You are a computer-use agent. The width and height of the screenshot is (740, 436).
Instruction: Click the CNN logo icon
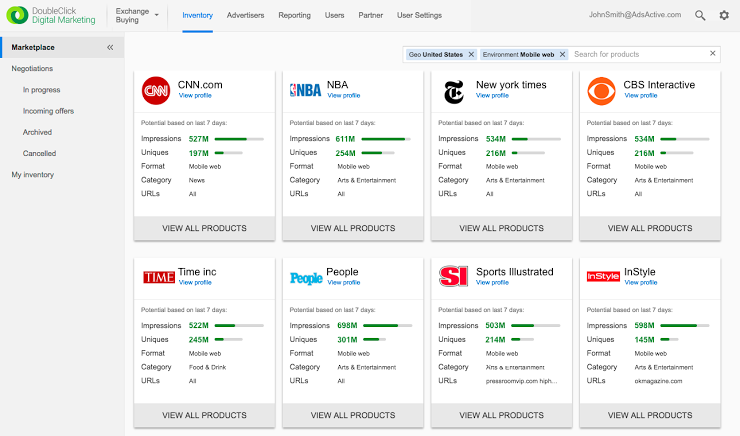click(x=156, y=90)
